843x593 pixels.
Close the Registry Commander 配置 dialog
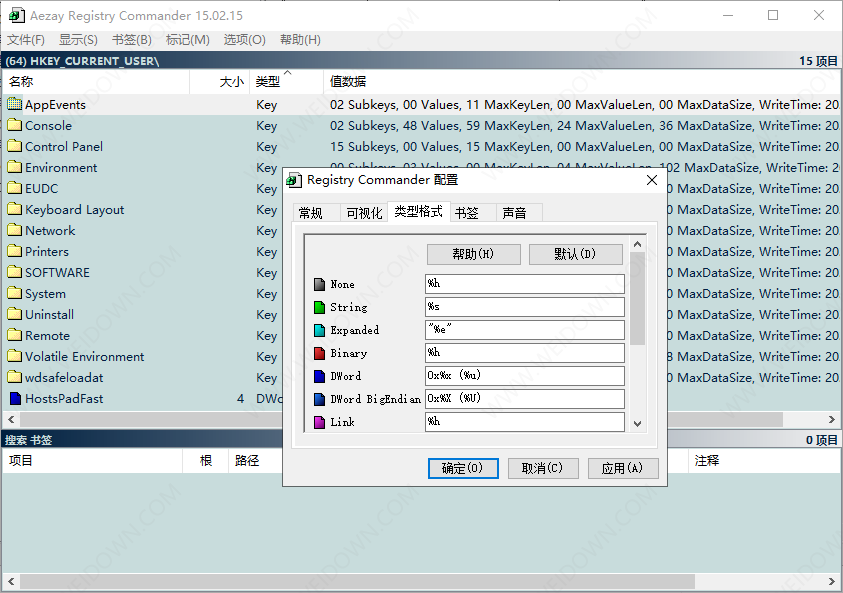click(x=652, y=180)
